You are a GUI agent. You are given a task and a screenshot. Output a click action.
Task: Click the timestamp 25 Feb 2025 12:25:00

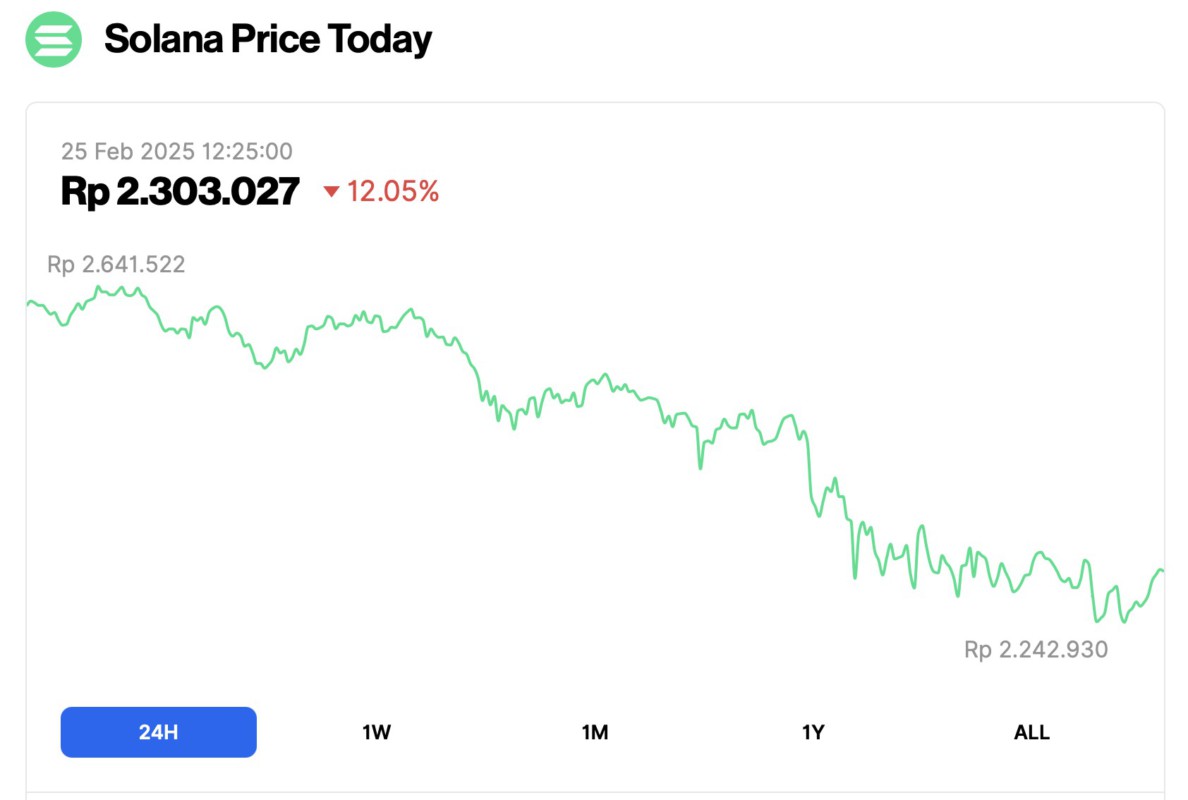coord(177,151)
